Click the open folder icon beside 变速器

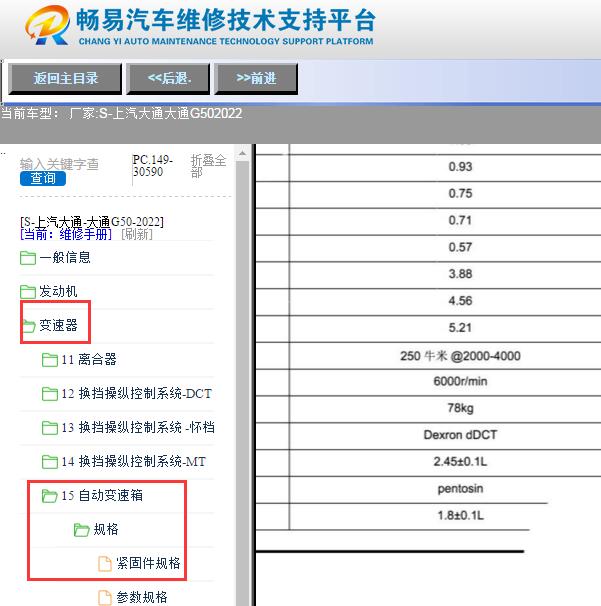(29, 326)
